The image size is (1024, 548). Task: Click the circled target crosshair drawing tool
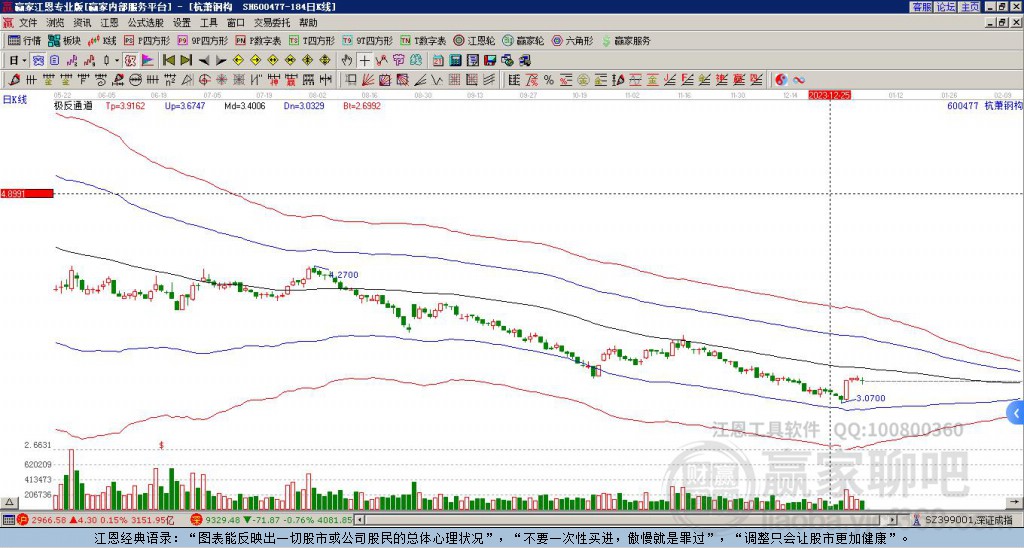(x=204, y=80)
